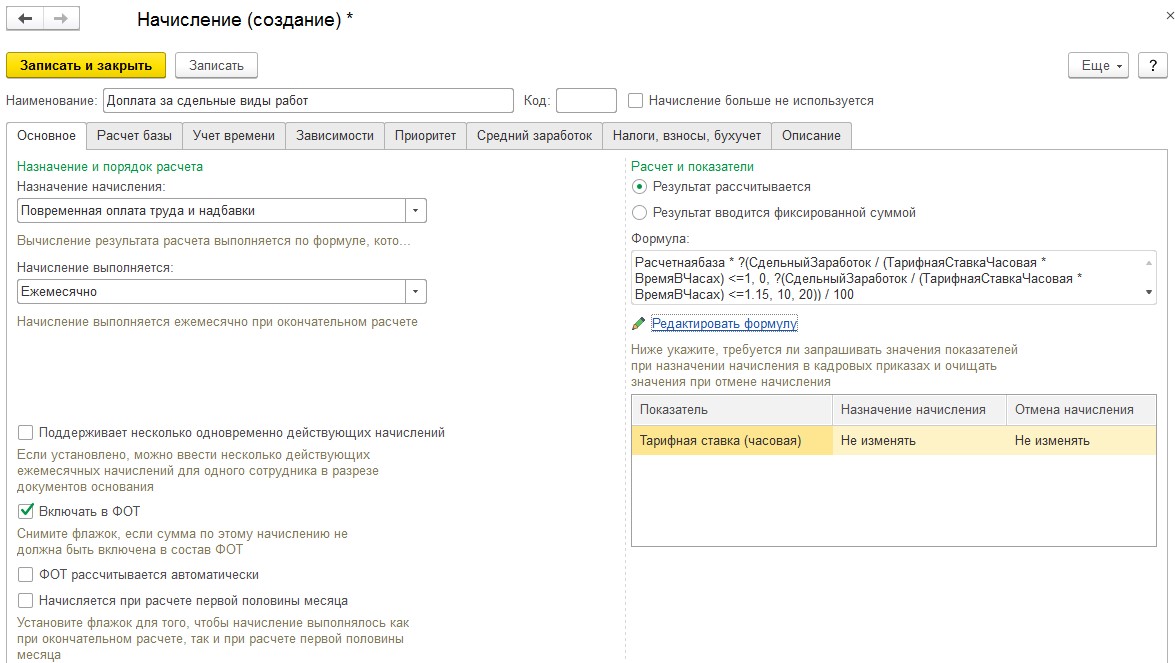1175x663 pixels.
Task: Uncheck the 'Включать в ФОТ' checkbox
Action: 26,511
